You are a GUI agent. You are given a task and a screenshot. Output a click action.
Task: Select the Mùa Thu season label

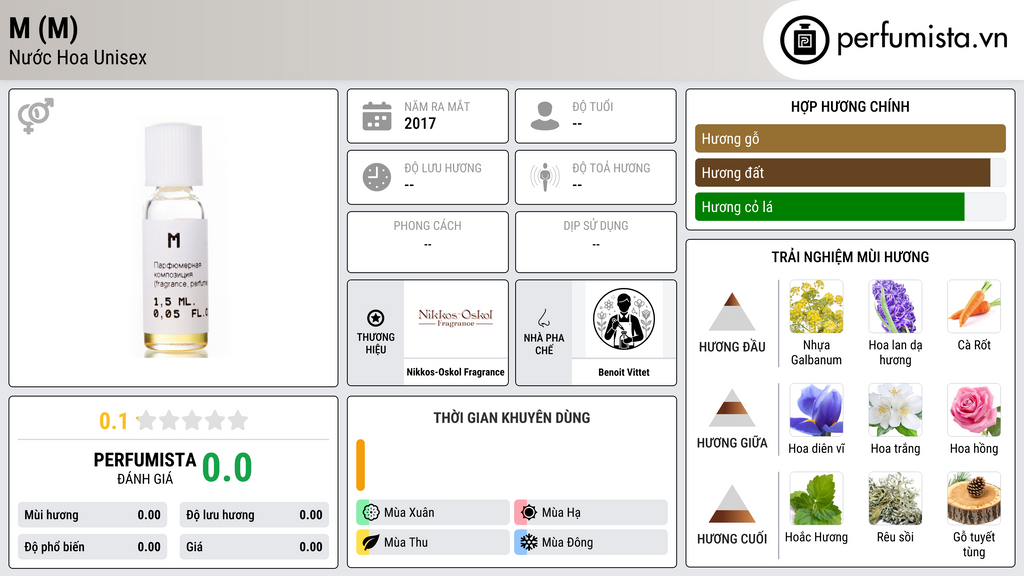click(x=406, y=542)
